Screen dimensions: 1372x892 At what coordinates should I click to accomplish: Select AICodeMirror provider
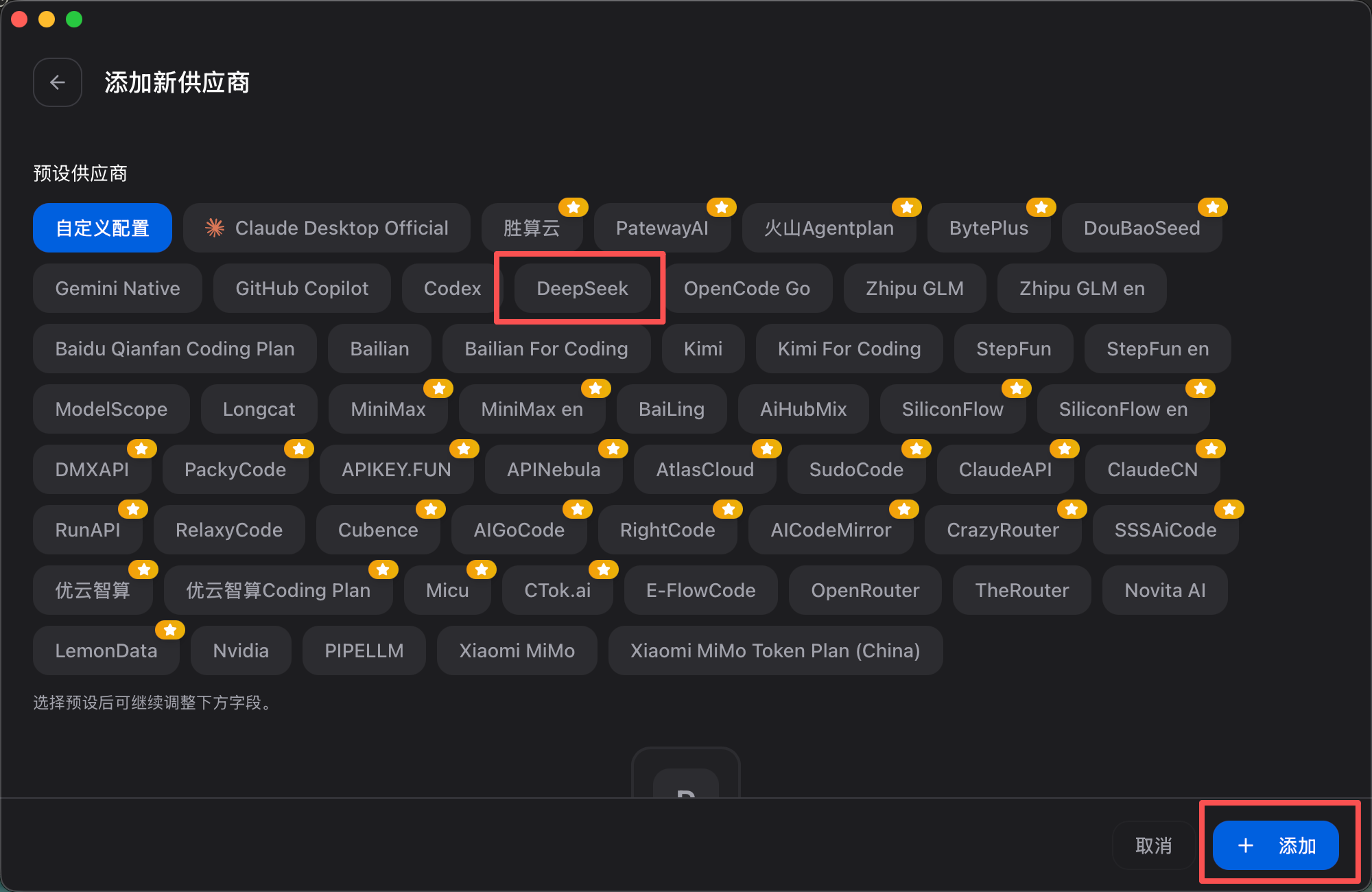click(831, 530)
